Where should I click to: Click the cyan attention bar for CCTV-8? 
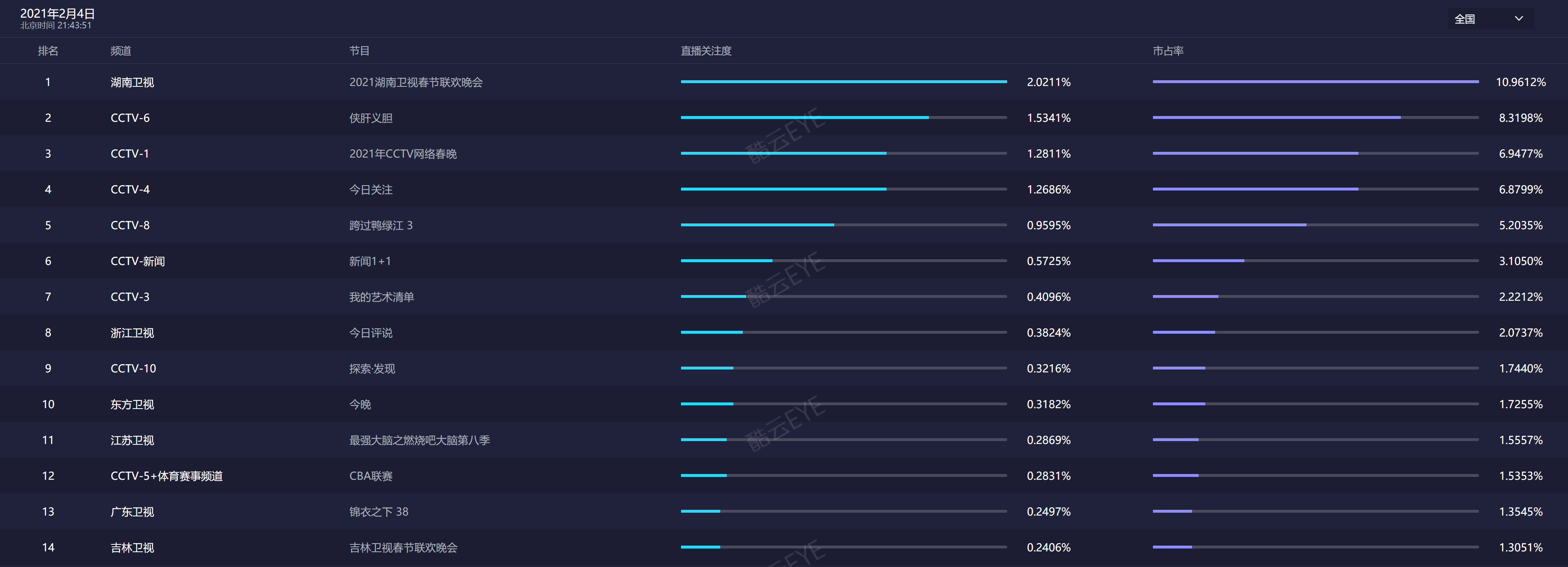(757, 225)
